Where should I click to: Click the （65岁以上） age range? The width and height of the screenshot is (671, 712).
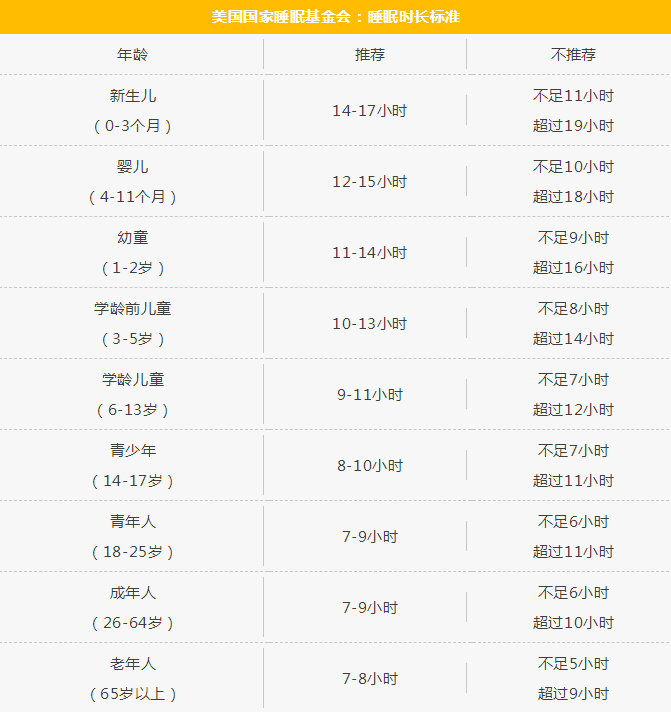(x=132, y=694)
